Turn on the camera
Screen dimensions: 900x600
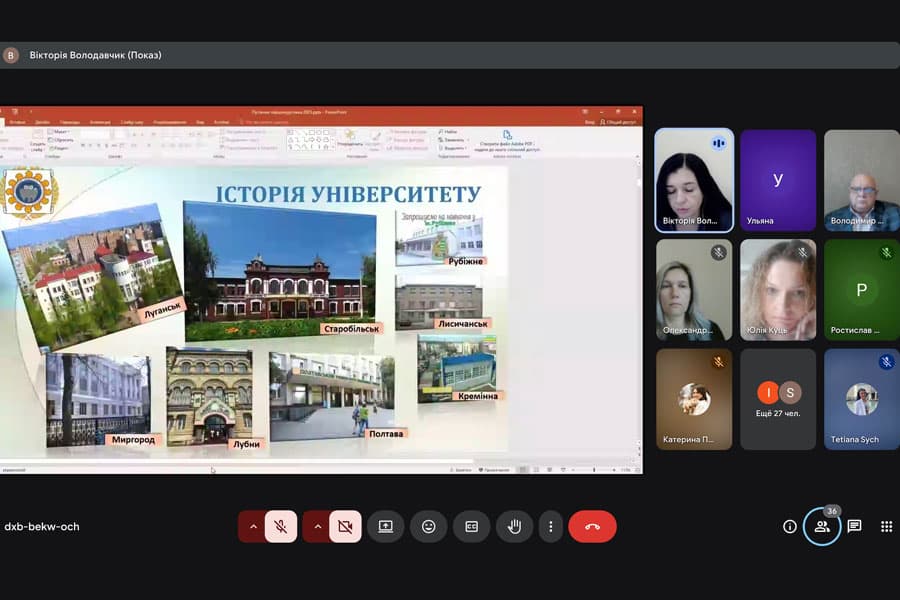click(x=345, y=527)
